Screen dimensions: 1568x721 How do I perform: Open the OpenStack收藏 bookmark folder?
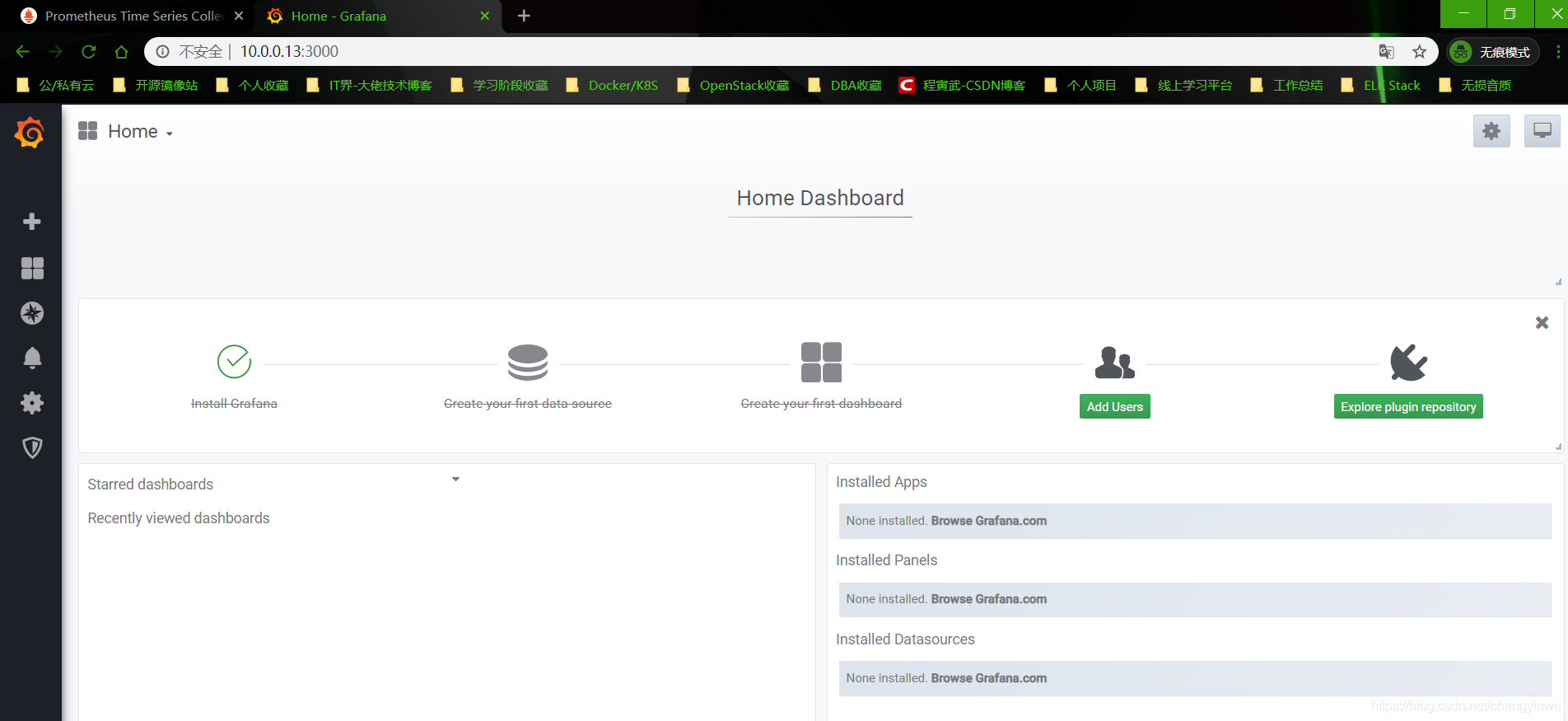[733, 85]
